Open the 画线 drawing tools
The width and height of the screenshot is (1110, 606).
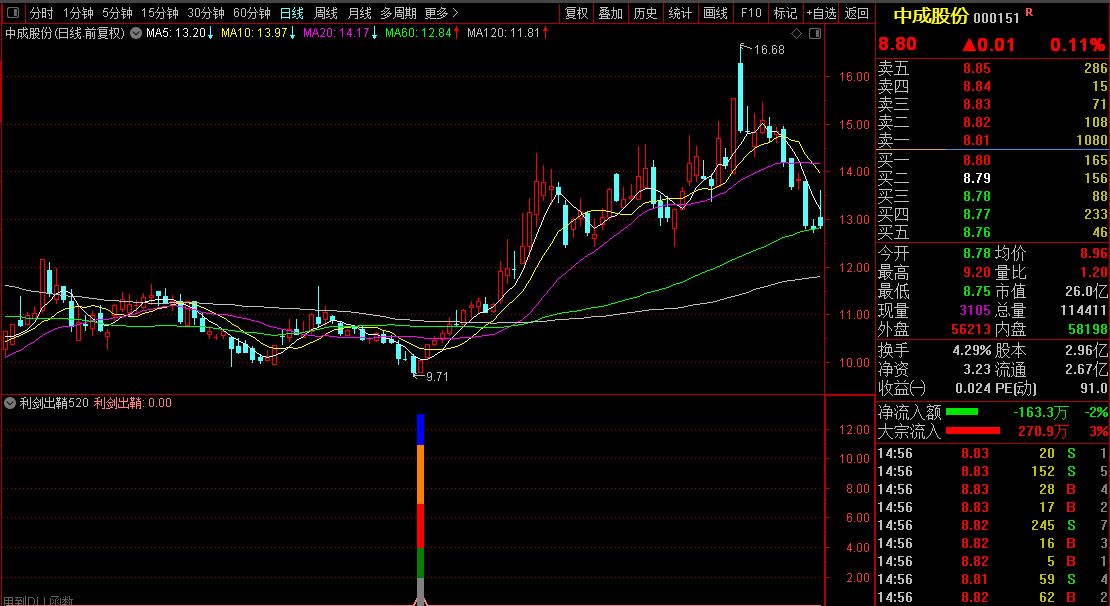(715, 13)
